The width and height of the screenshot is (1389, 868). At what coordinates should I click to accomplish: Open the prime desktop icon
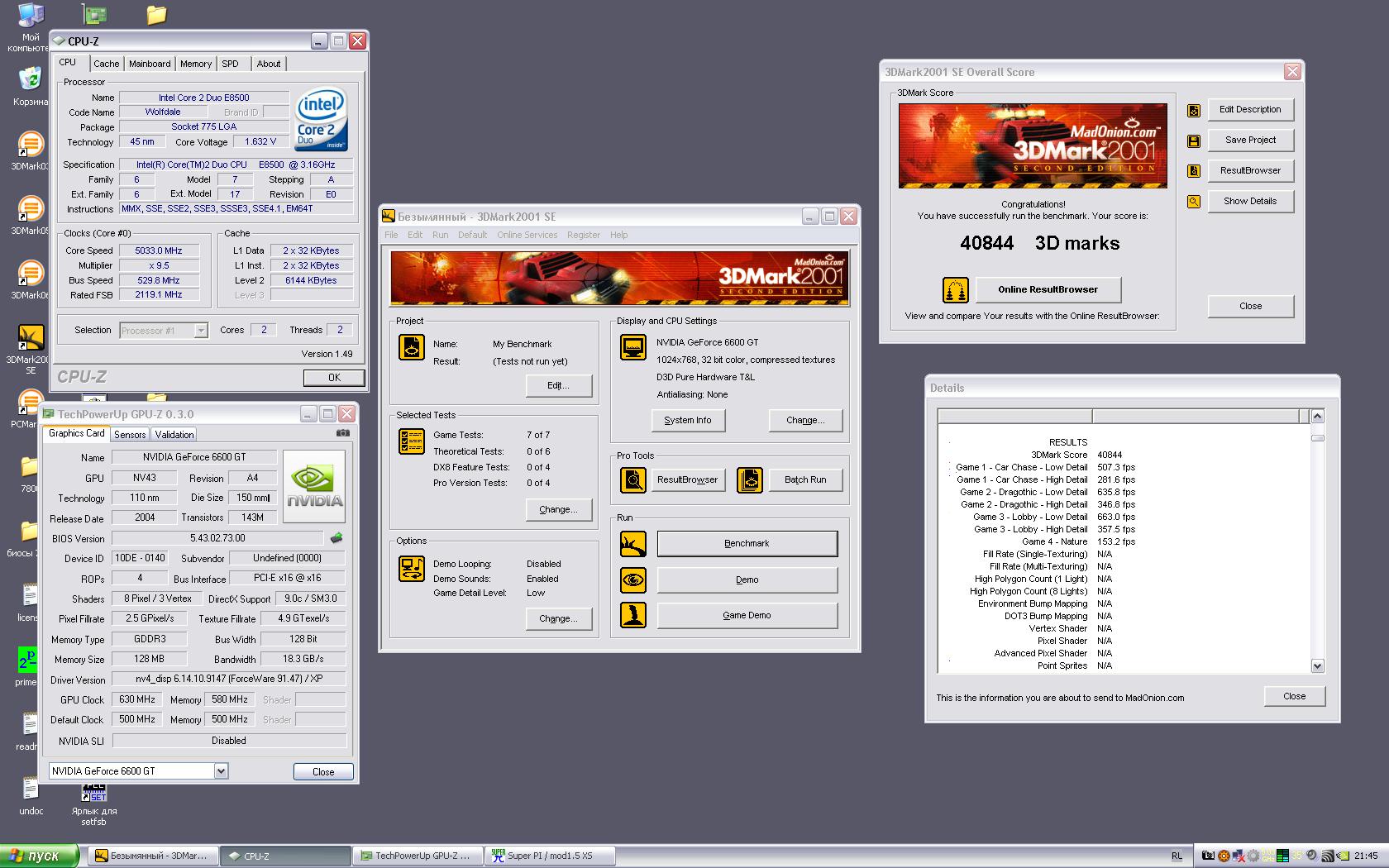click(26, 666)
